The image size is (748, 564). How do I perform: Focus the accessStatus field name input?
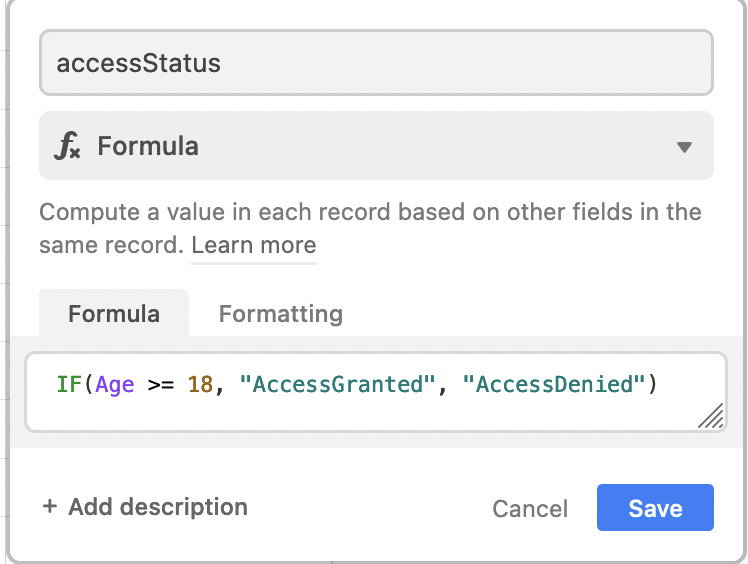[x=376, y=63]
